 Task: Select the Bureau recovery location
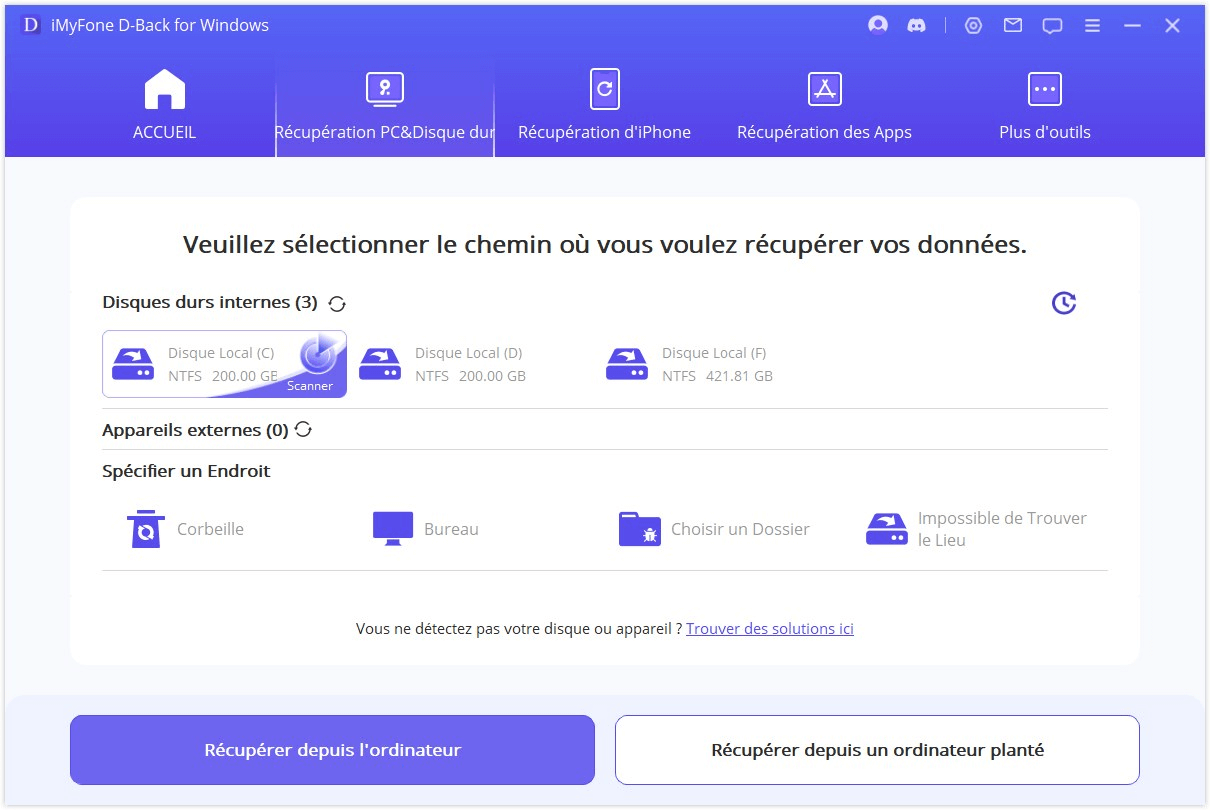(x=423, y=528)
